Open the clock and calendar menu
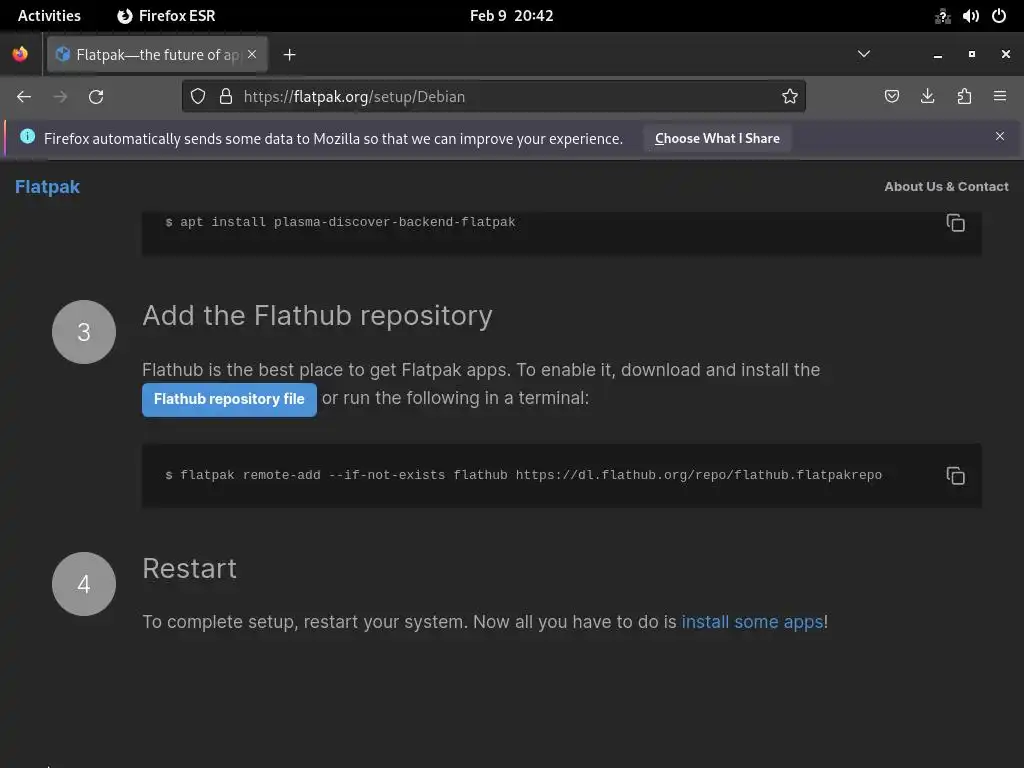This screenshot has height=768, width=1024. click(x=511, y=16)
